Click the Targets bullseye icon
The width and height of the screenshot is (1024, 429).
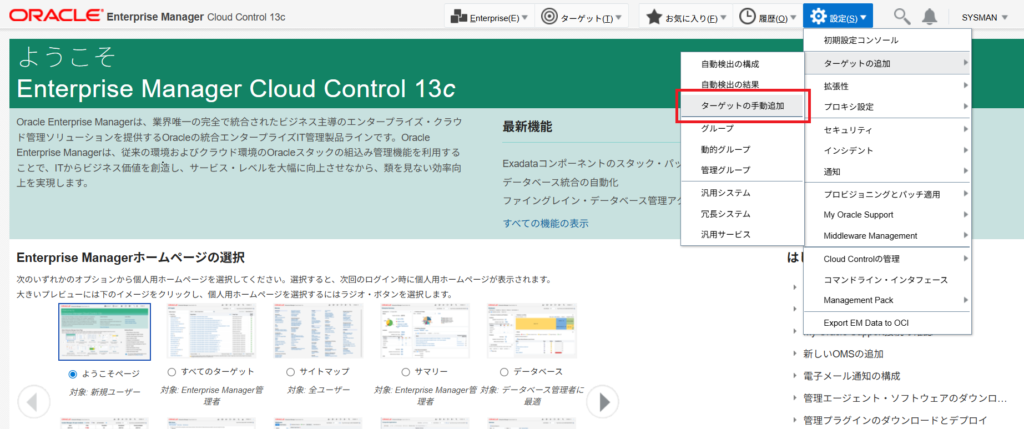tap(549, 16)
